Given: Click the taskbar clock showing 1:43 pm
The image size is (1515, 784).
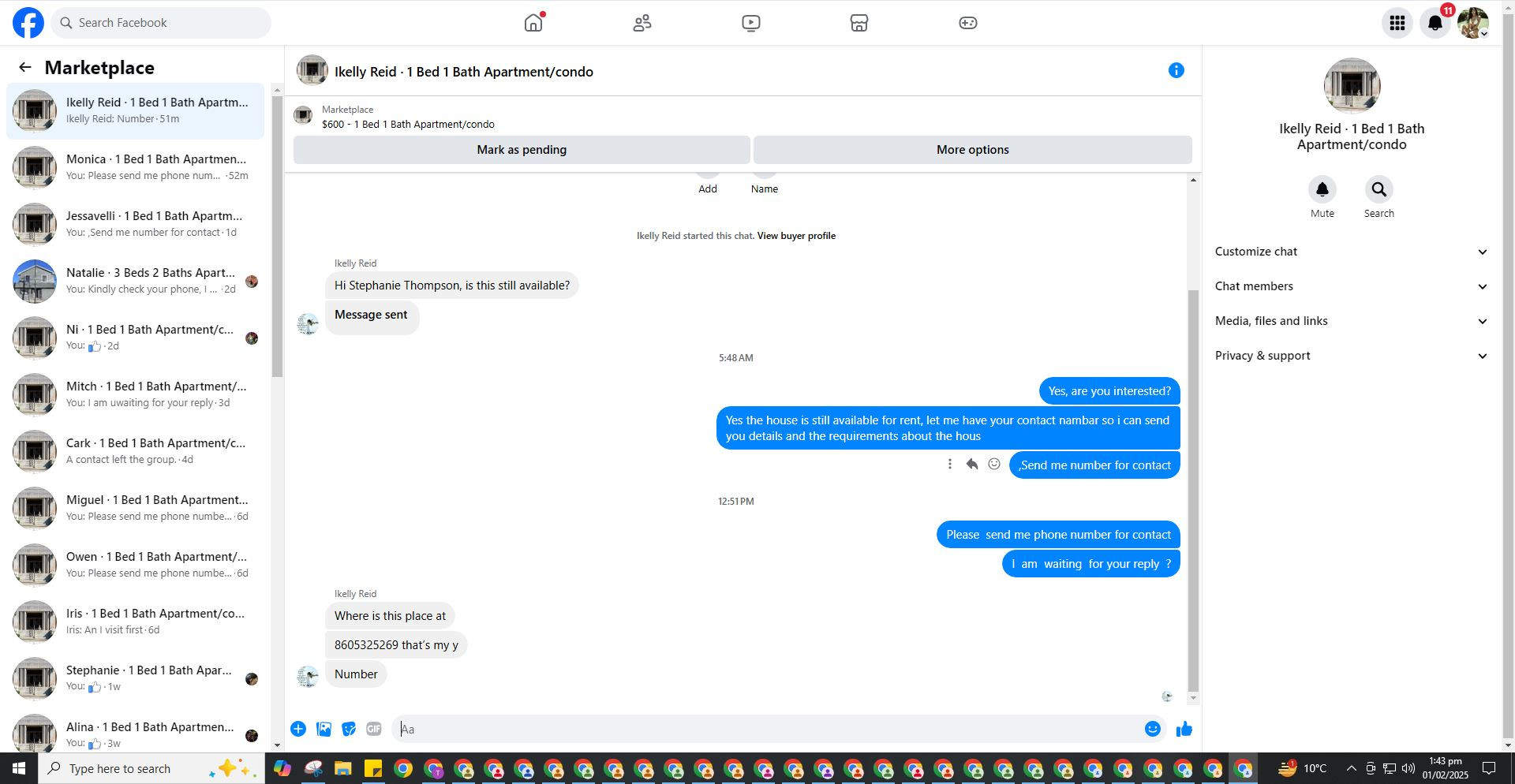Looking at the screenshot, I should pos(1446,768).
